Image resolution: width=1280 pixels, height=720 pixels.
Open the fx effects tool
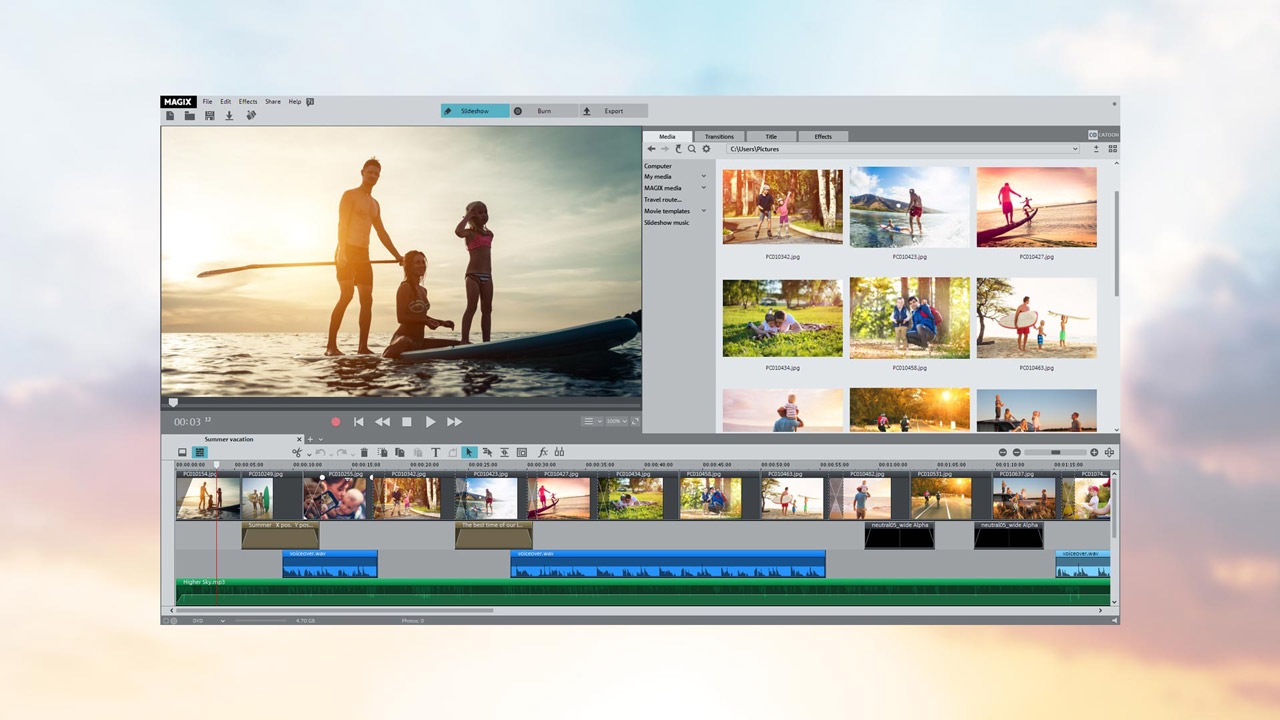coord(543,453)
